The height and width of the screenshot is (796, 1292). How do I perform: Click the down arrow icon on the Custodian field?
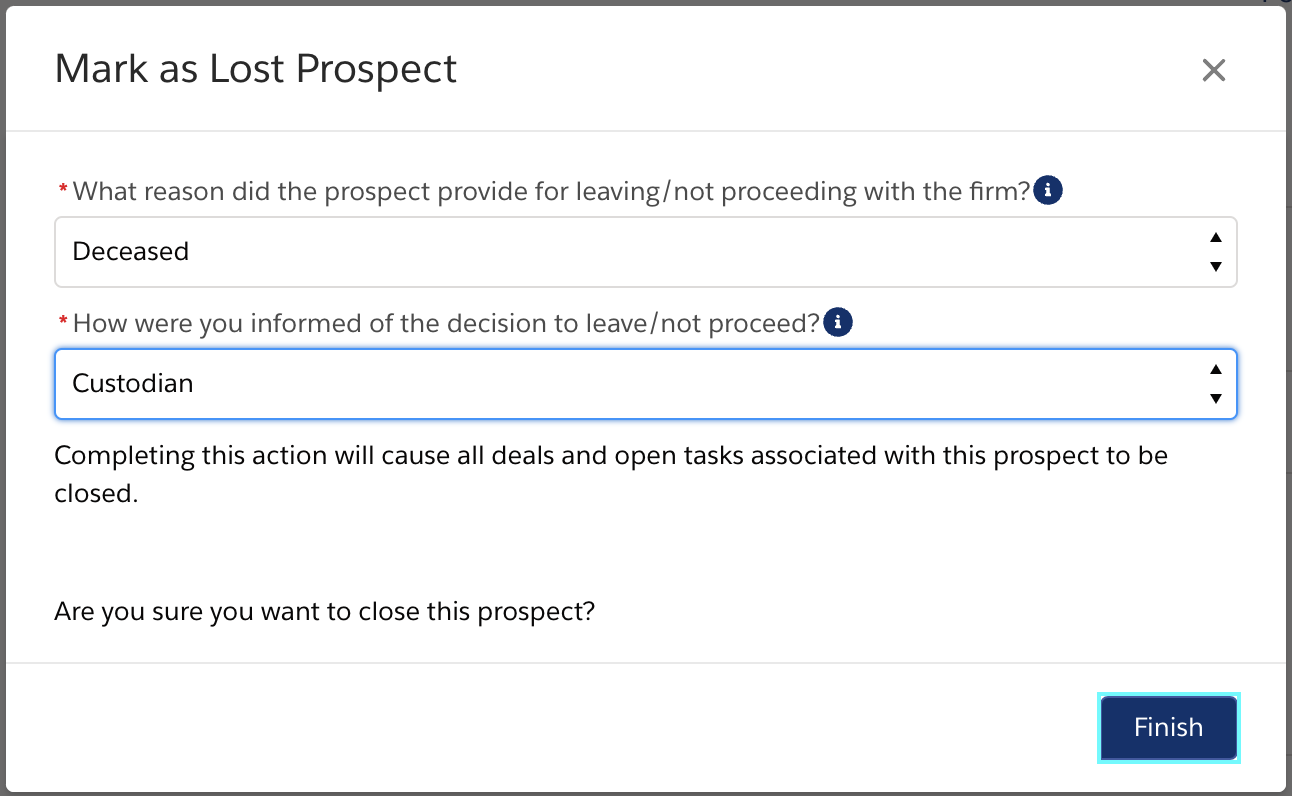pyautogui.click(x=1215, y=399)
